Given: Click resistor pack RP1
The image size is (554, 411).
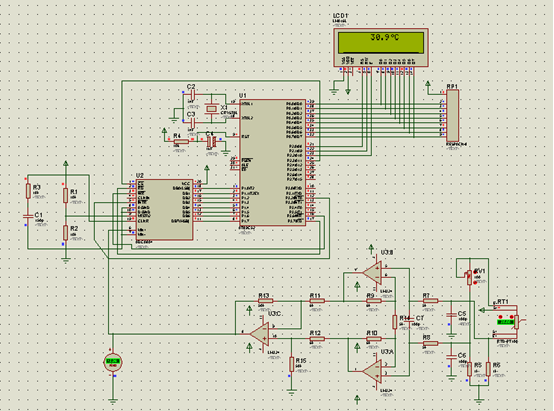Looking at the screenshot, I should pos(453,116).
